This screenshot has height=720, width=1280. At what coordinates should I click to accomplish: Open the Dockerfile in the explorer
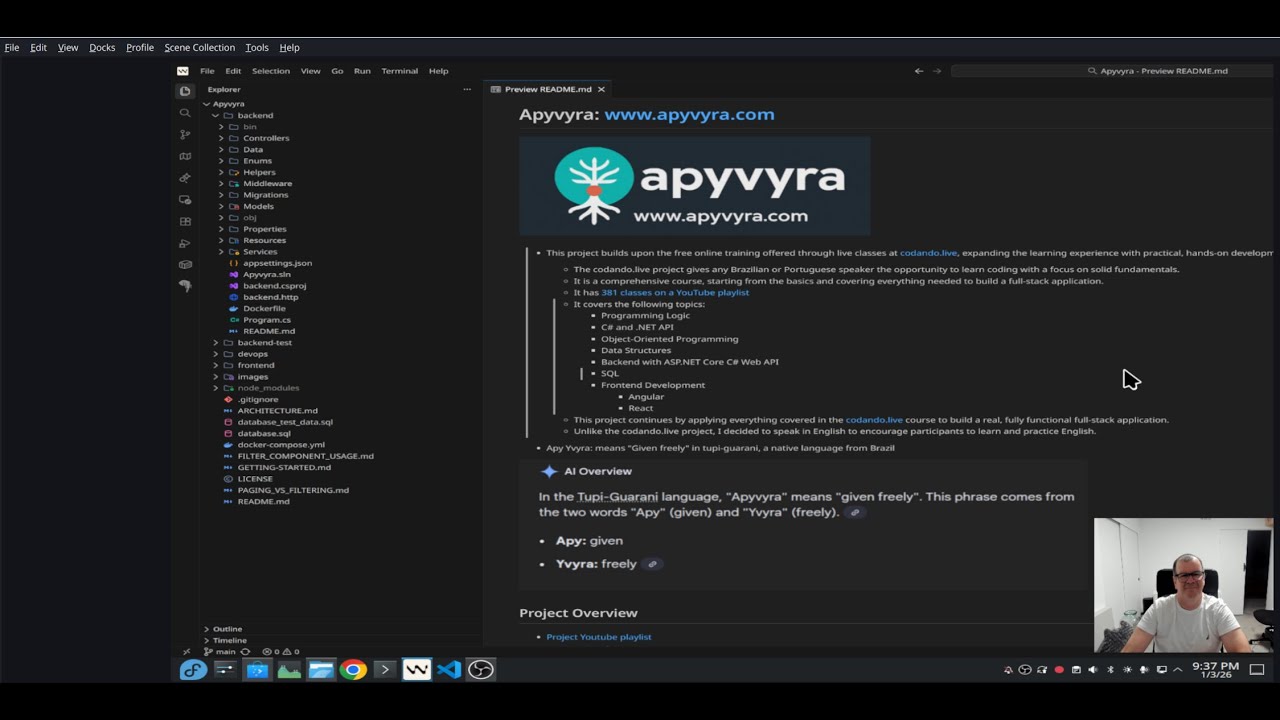coord(264,309)
